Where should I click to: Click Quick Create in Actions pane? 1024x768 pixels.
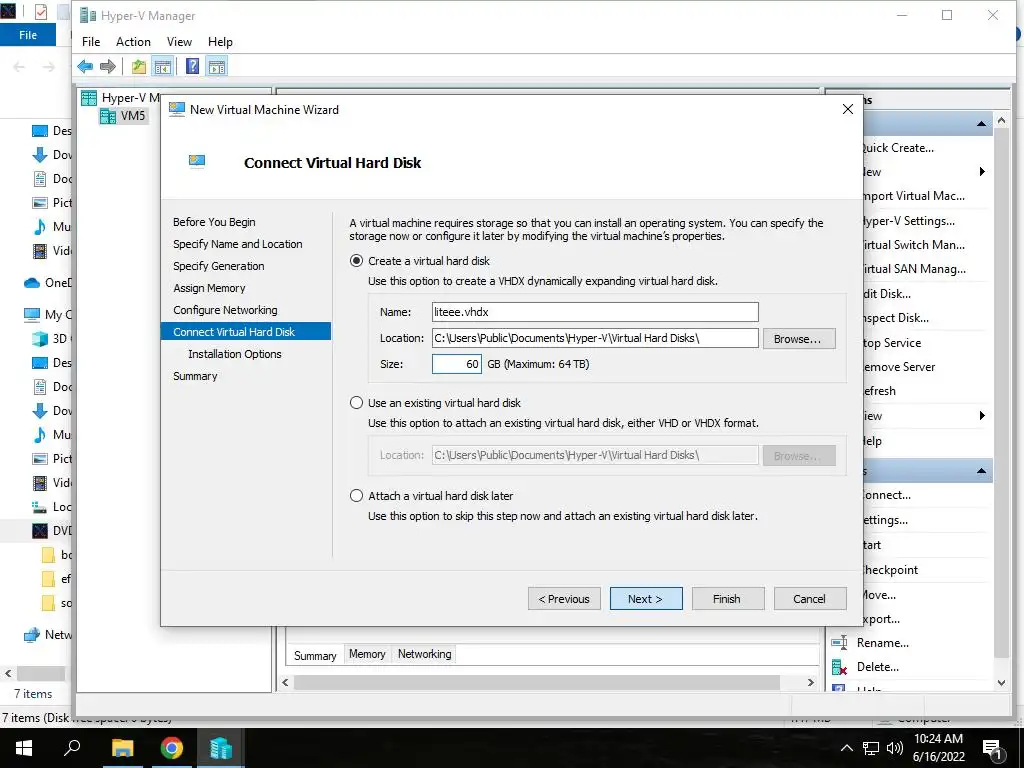coord(898,148)
